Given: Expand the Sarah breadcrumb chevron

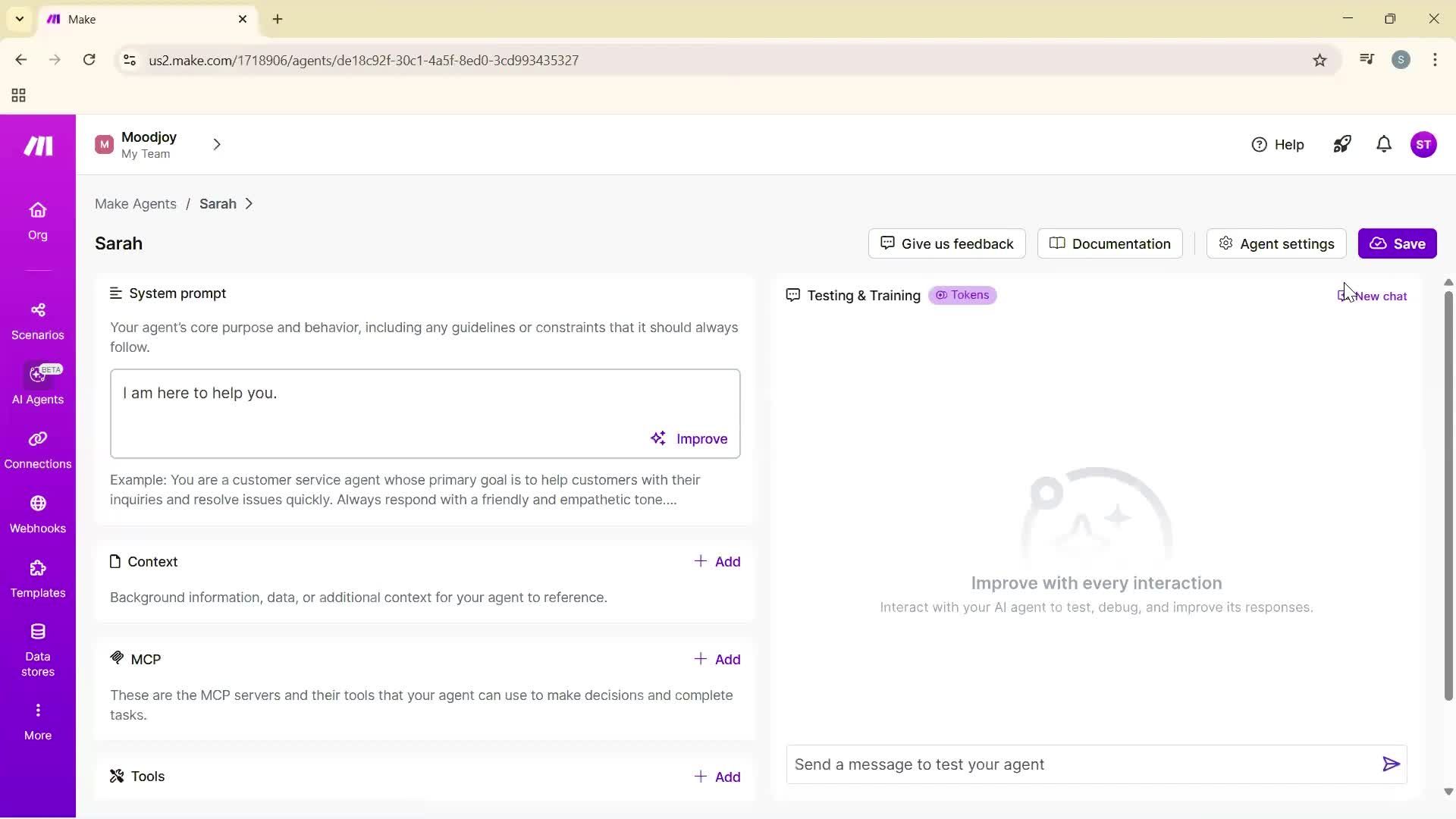Looking at the screenshot, I should [249, 204].
